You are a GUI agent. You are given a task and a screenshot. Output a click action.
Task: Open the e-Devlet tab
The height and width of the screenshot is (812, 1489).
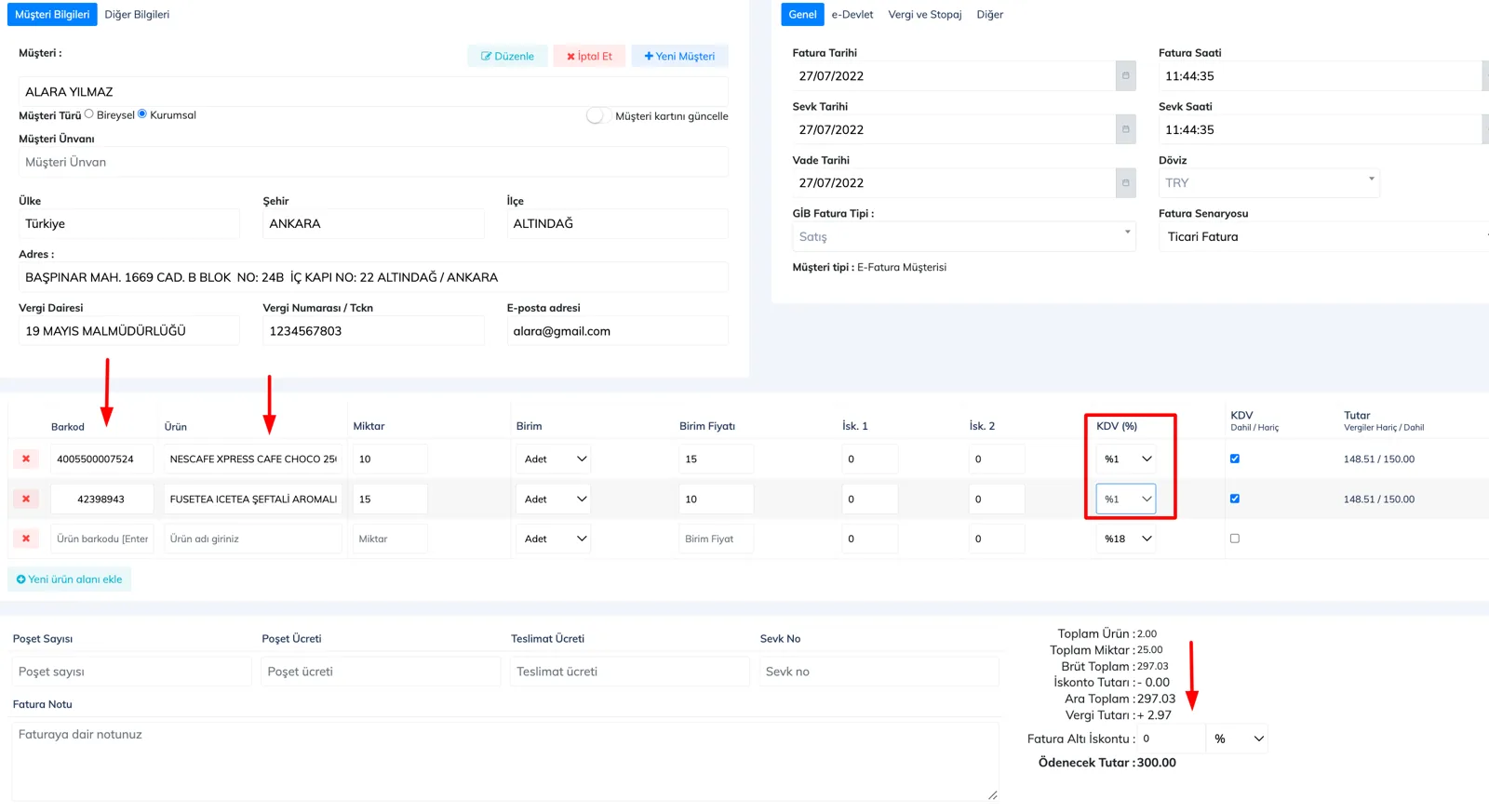click(x=852, y=14)
